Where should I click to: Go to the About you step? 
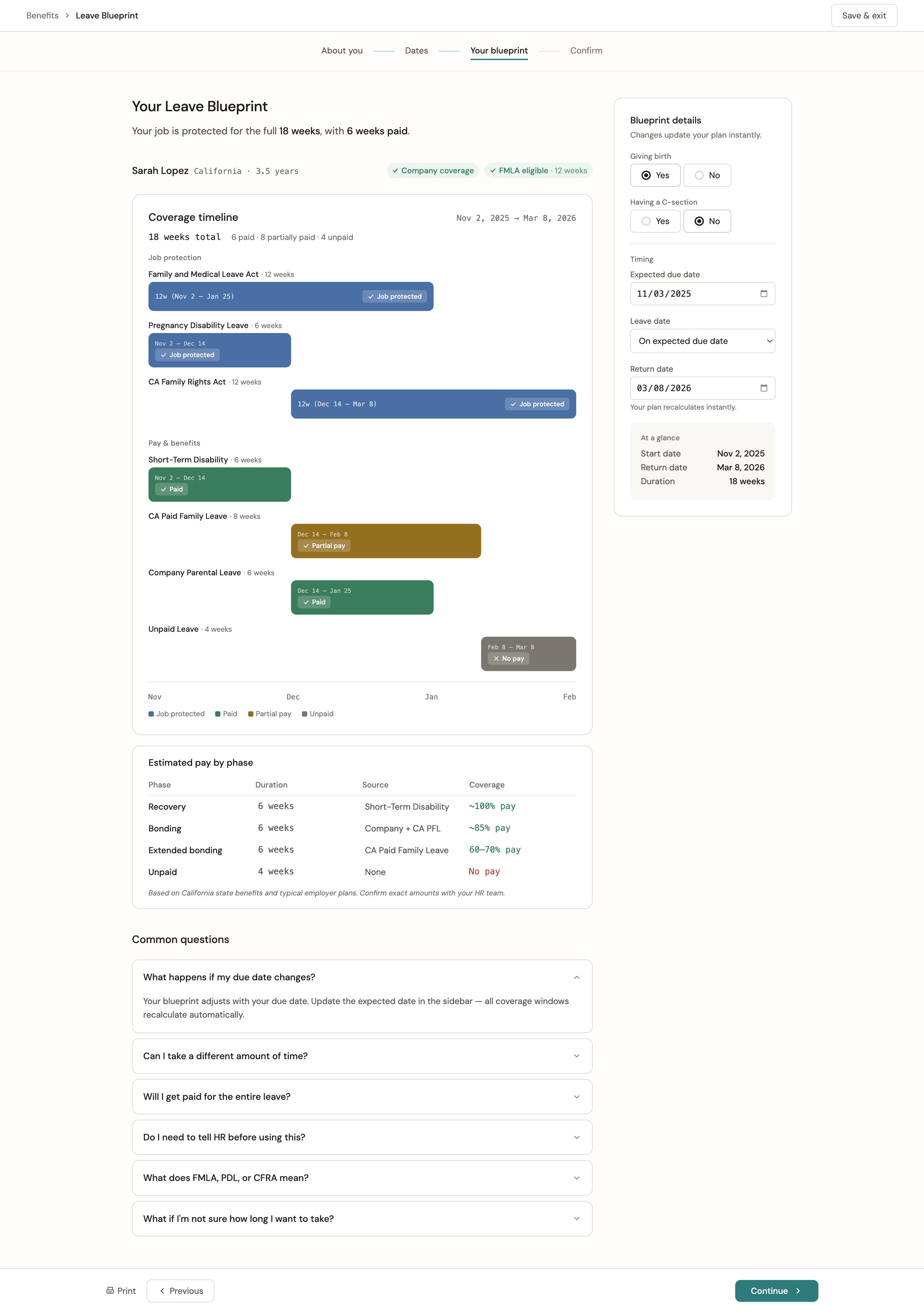tap(341, 50)
